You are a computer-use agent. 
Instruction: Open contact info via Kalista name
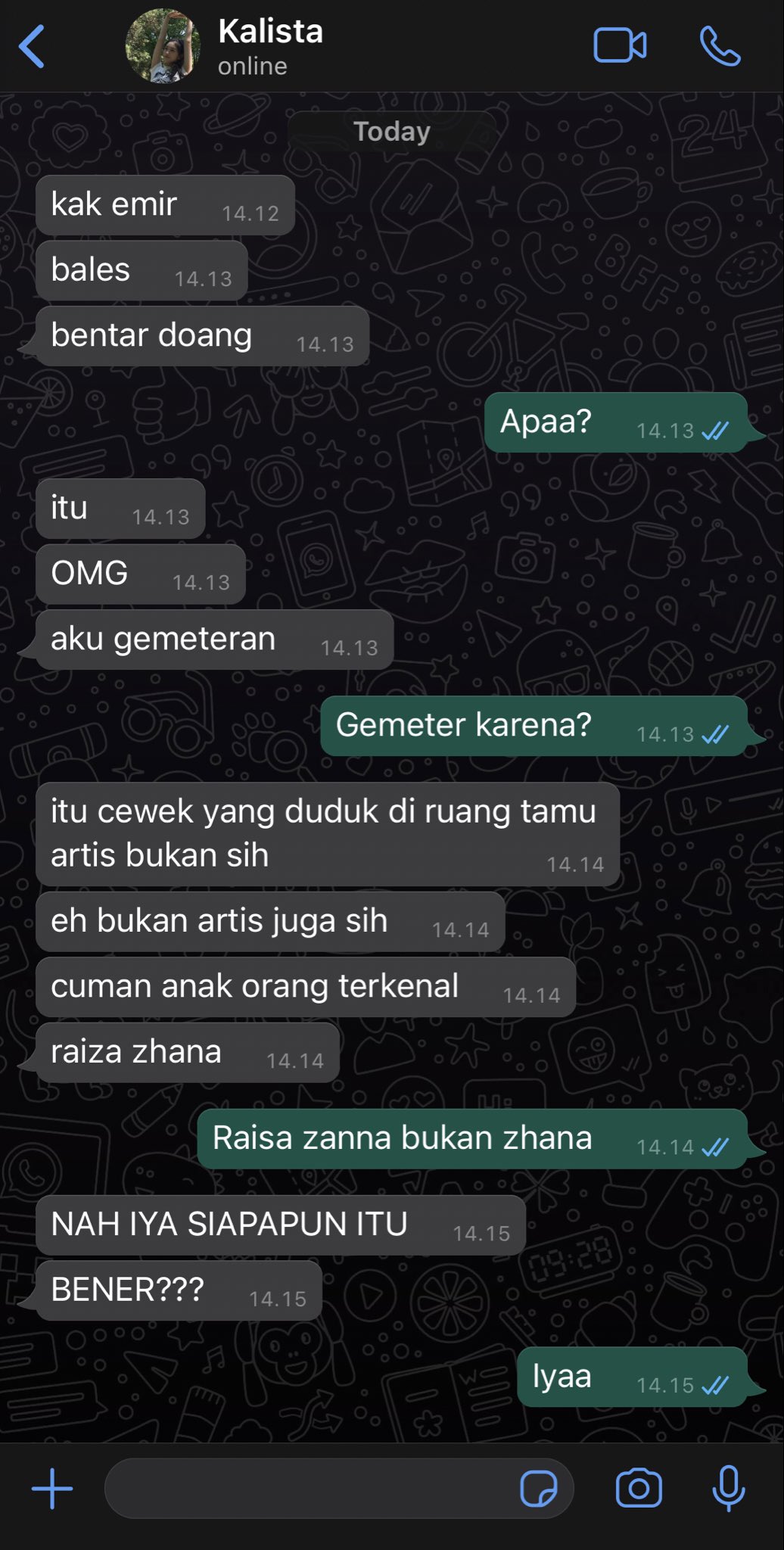pyautogui.click(x=270, y=32)
